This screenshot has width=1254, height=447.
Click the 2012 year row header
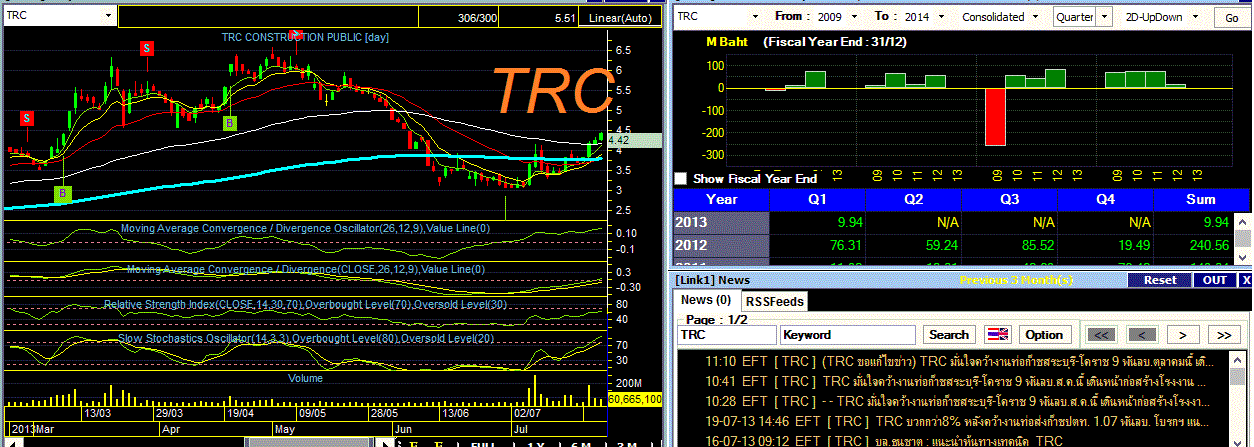click(721, 245)
